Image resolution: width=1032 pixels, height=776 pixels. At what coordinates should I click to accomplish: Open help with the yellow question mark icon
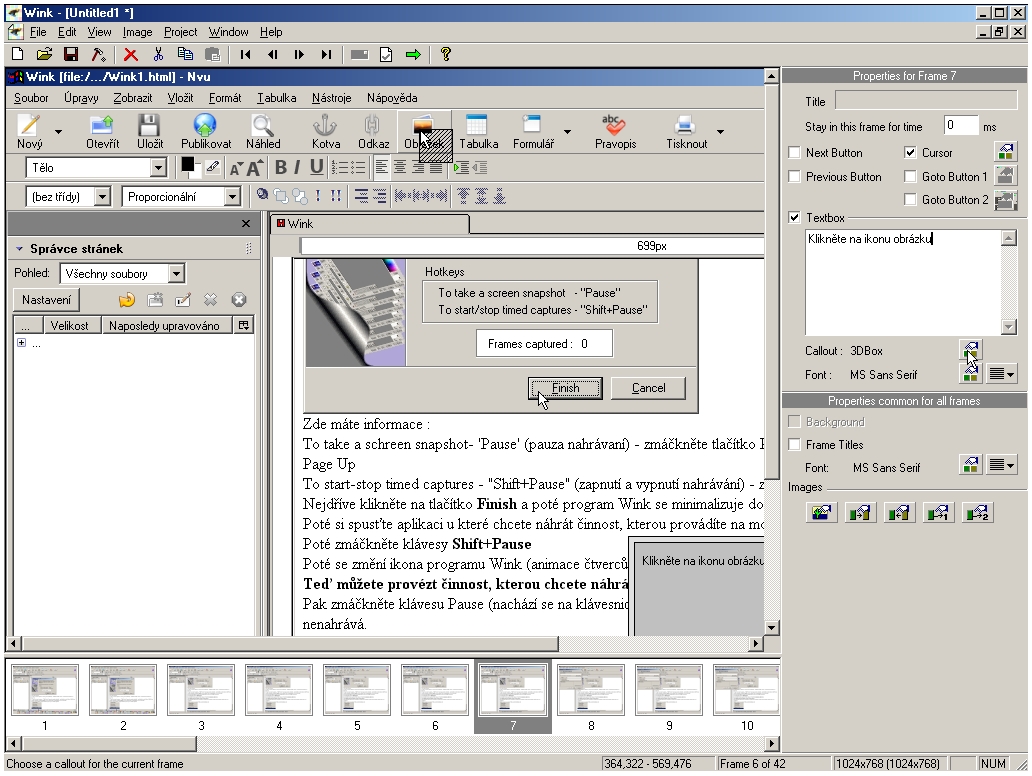446,55
